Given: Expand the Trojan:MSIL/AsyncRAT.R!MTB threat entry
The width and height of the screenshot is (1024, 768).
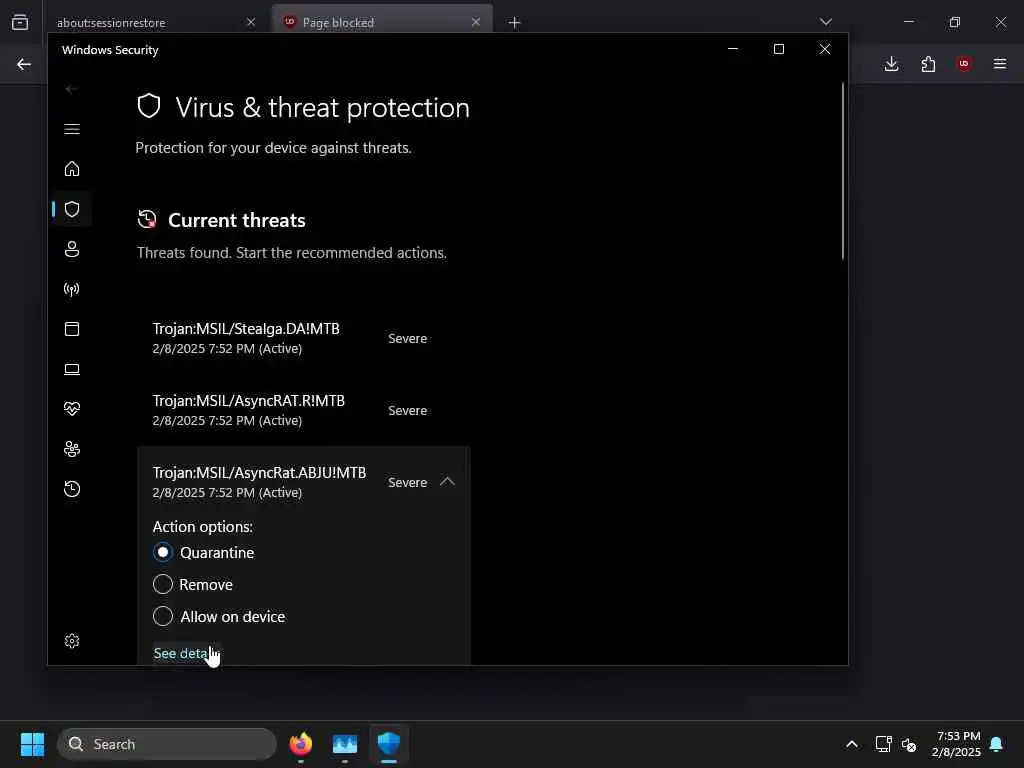Looking at the screenshot, I should pos(304,410).
